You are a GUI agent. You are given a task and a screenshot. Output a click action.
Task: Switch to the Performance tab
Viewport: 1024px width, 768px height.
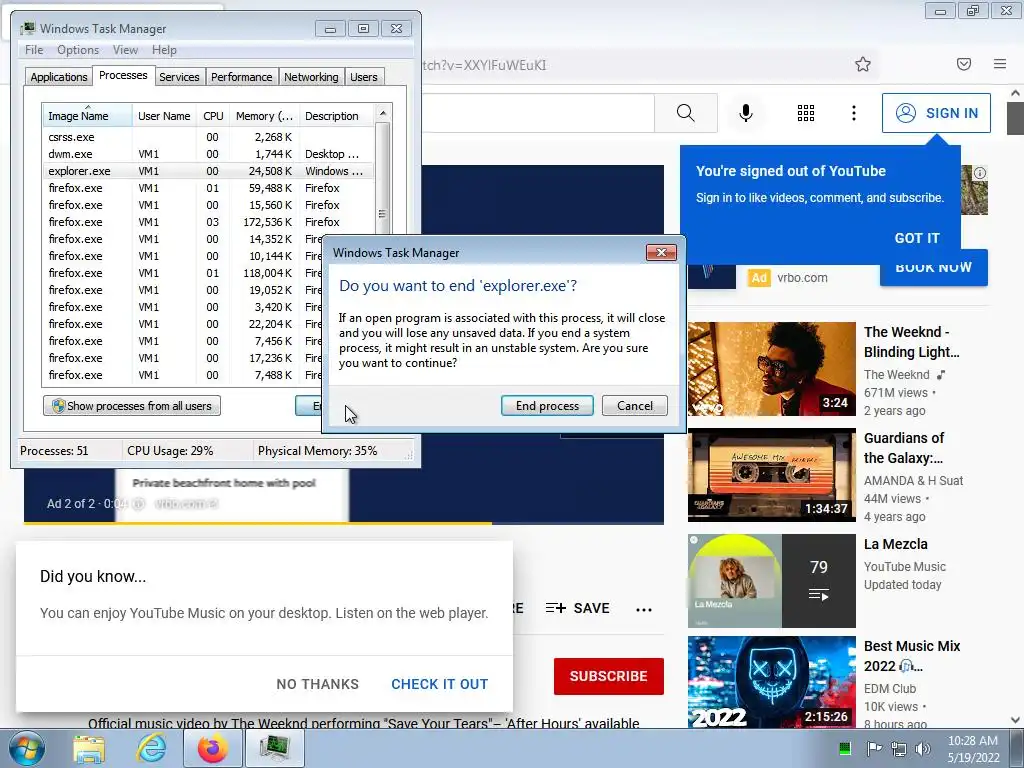(x=241, y=77)
